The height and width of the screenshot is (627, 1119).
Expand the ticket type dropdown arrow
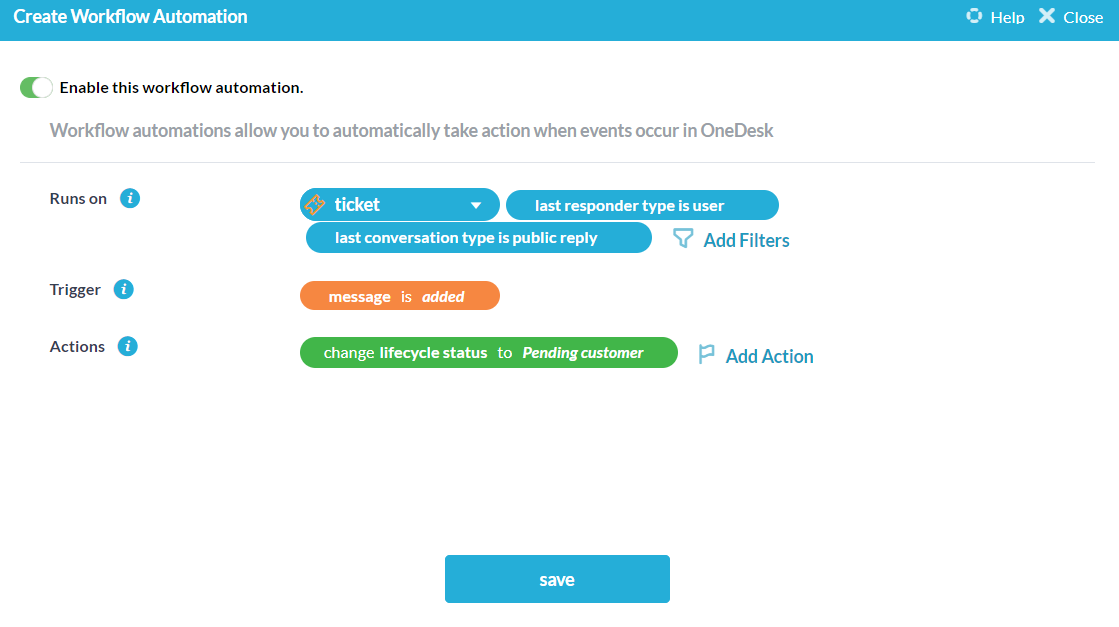pyautogui.click(x=476, y=206)
